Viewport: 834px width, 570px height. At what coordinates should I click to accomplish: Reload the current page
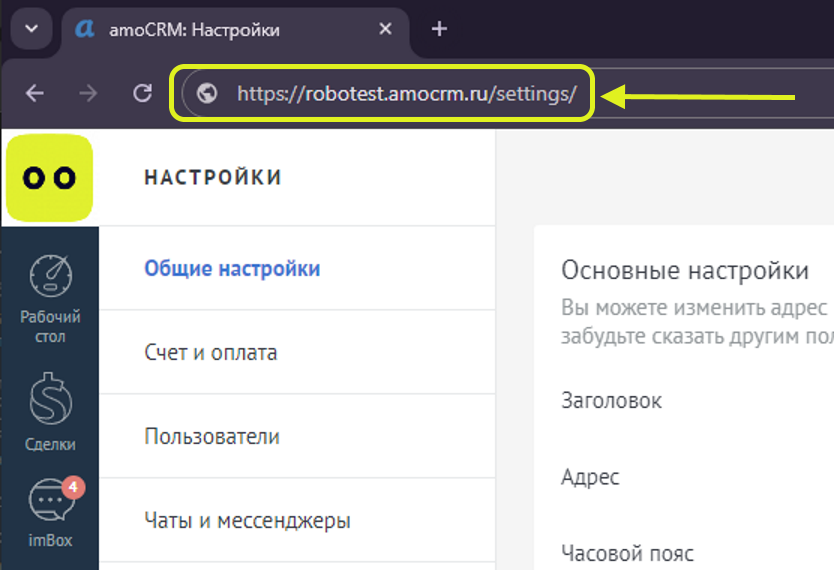[x=142, y=94]
